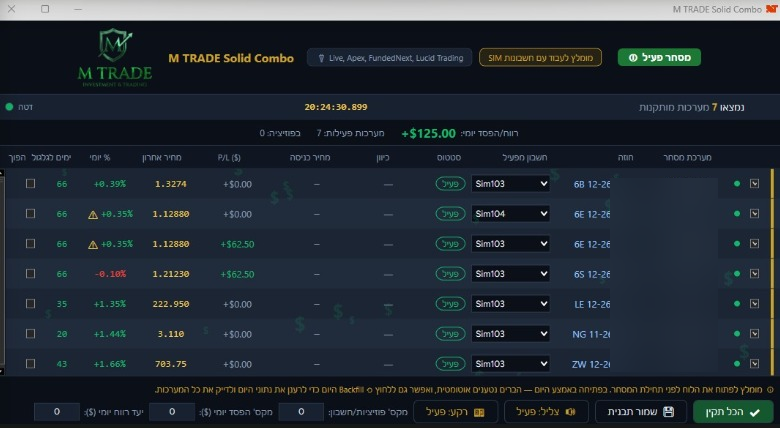This screenshot has height=428, width=780.
Task: Click the max daily loss input field
Action: pyautogui.click(x=172, y=412)
